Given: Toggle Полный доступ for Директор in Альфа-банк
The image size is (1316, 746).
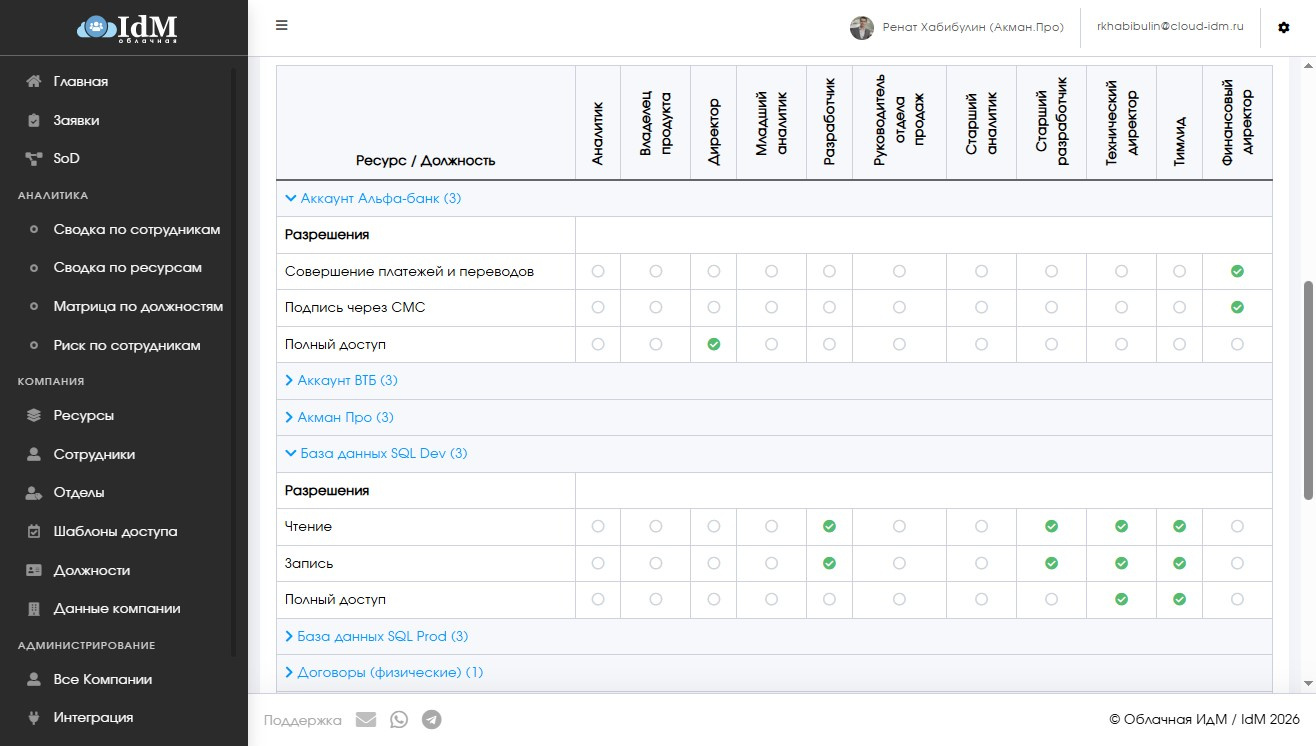Looking at the screenshot, I should [714, 344].
